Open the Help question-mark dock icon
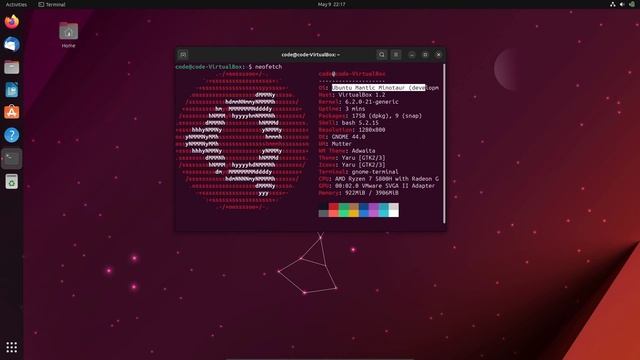 click(x=12, y=135)
